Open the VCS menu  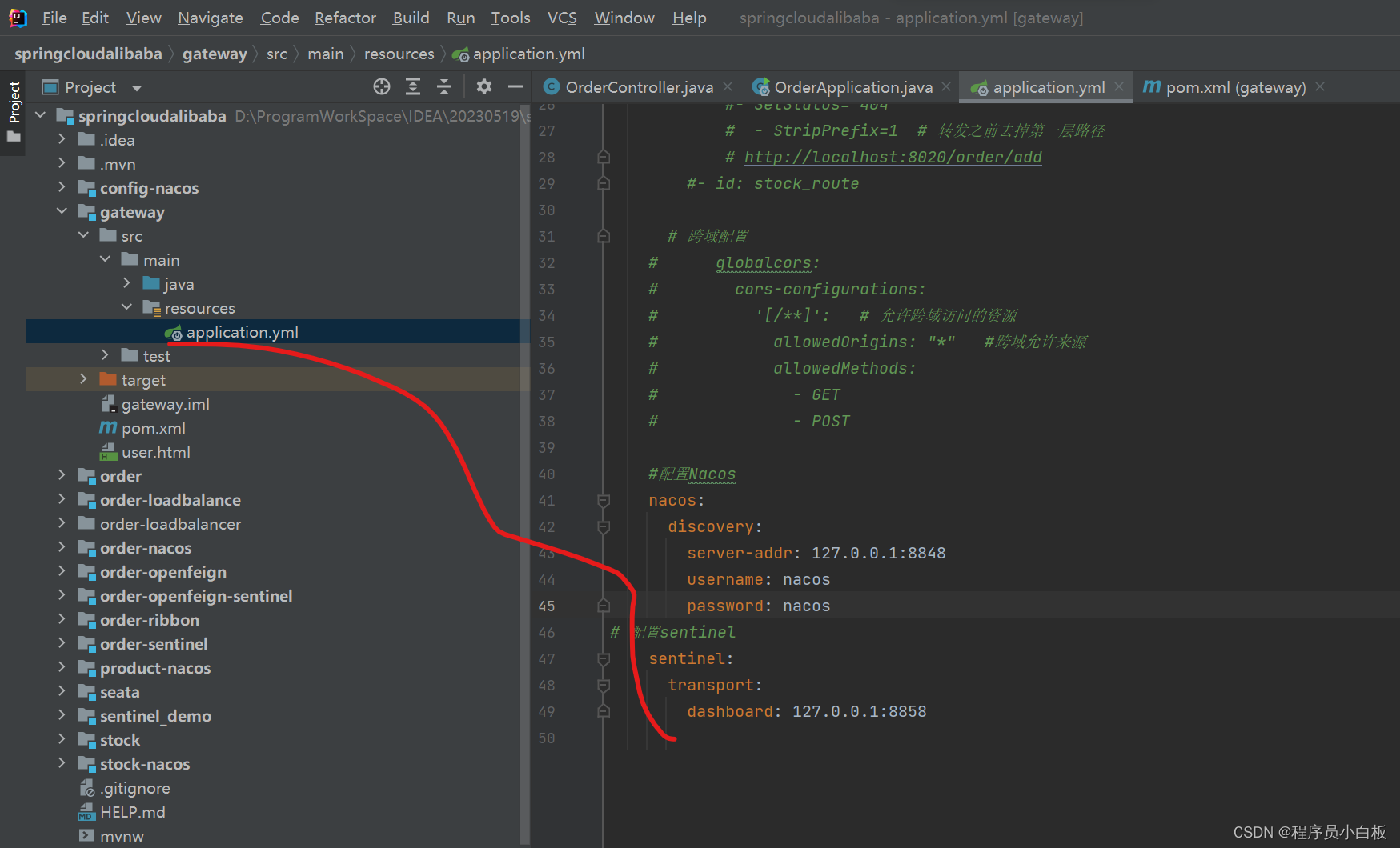click(562, 18)
